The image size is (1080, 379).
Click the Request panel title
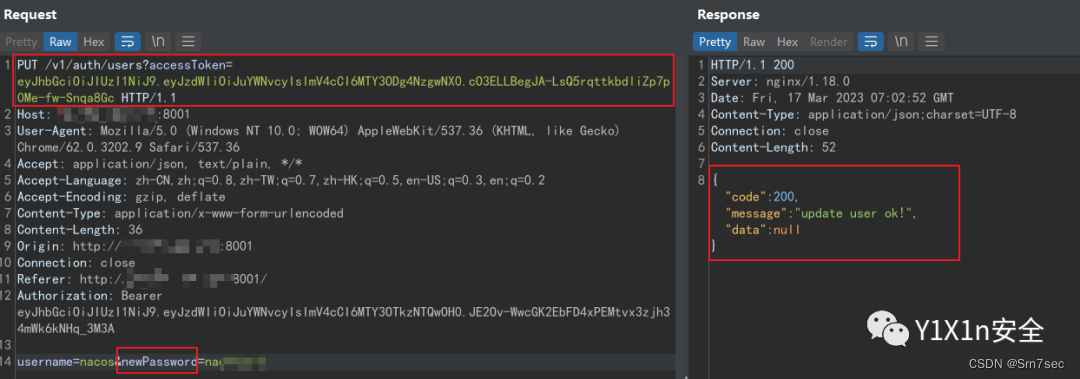click(x=31, y=14)
